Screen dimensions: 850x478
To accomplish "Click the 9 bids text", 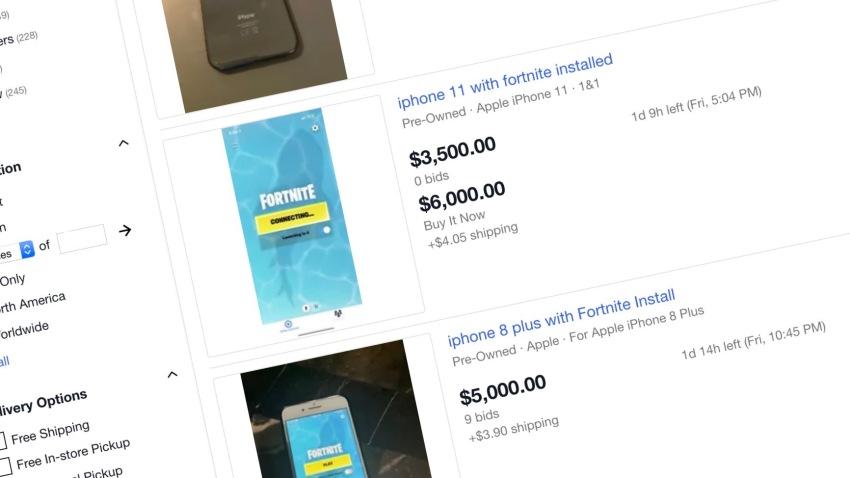I will coord(481,416).
